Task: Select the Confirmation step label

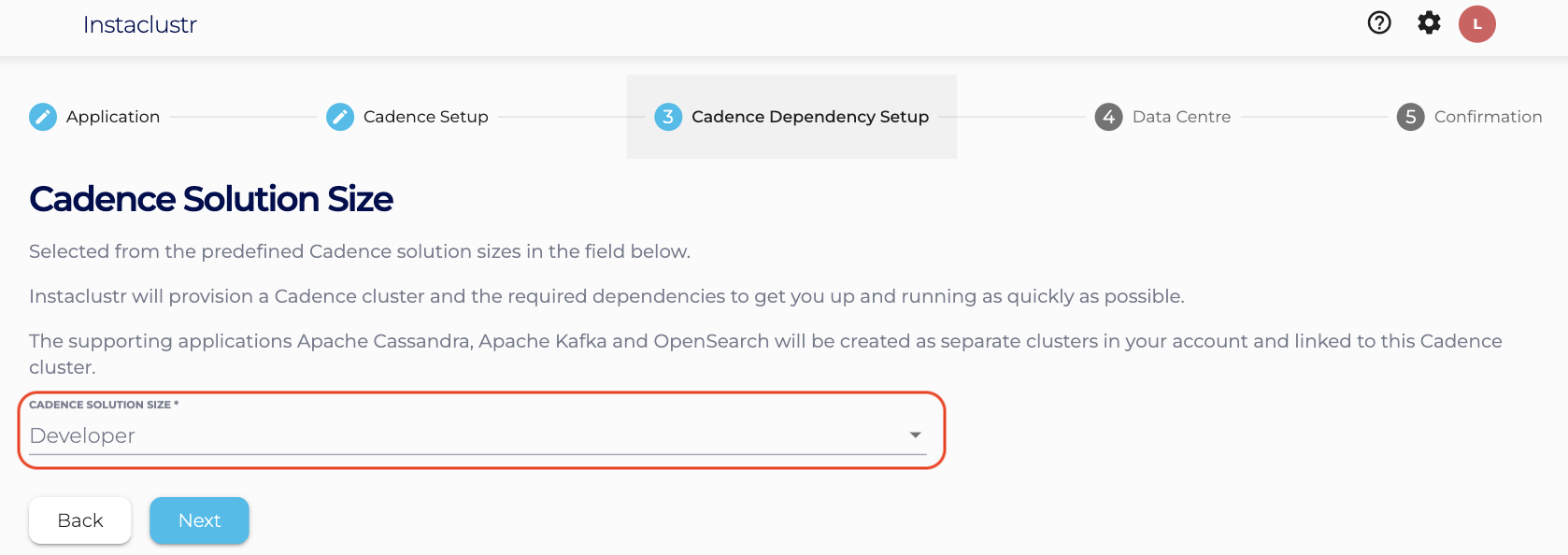Action: (x=1488, y=117)
